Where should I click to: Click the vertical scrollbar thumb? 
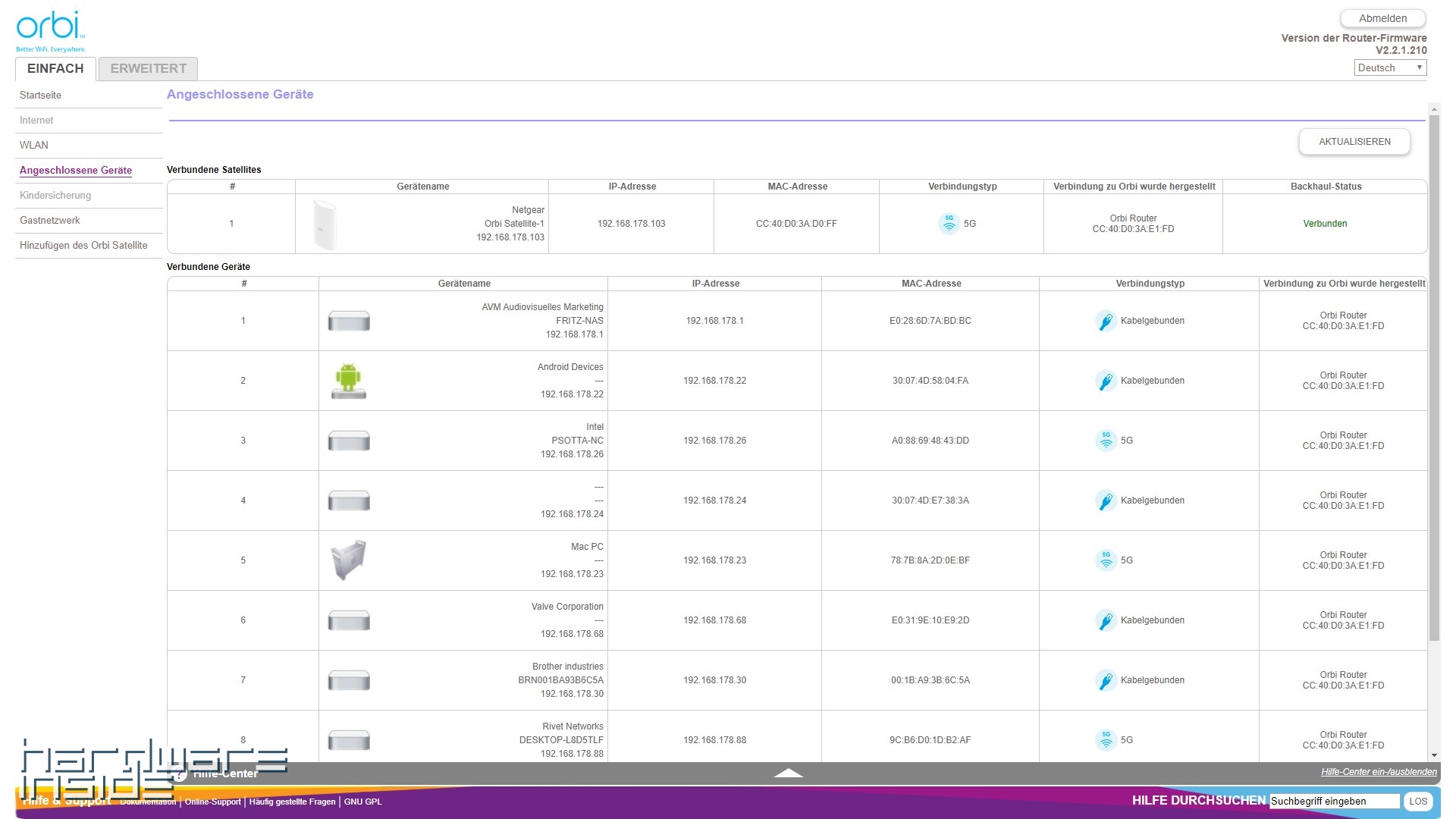click(1434, 379)
